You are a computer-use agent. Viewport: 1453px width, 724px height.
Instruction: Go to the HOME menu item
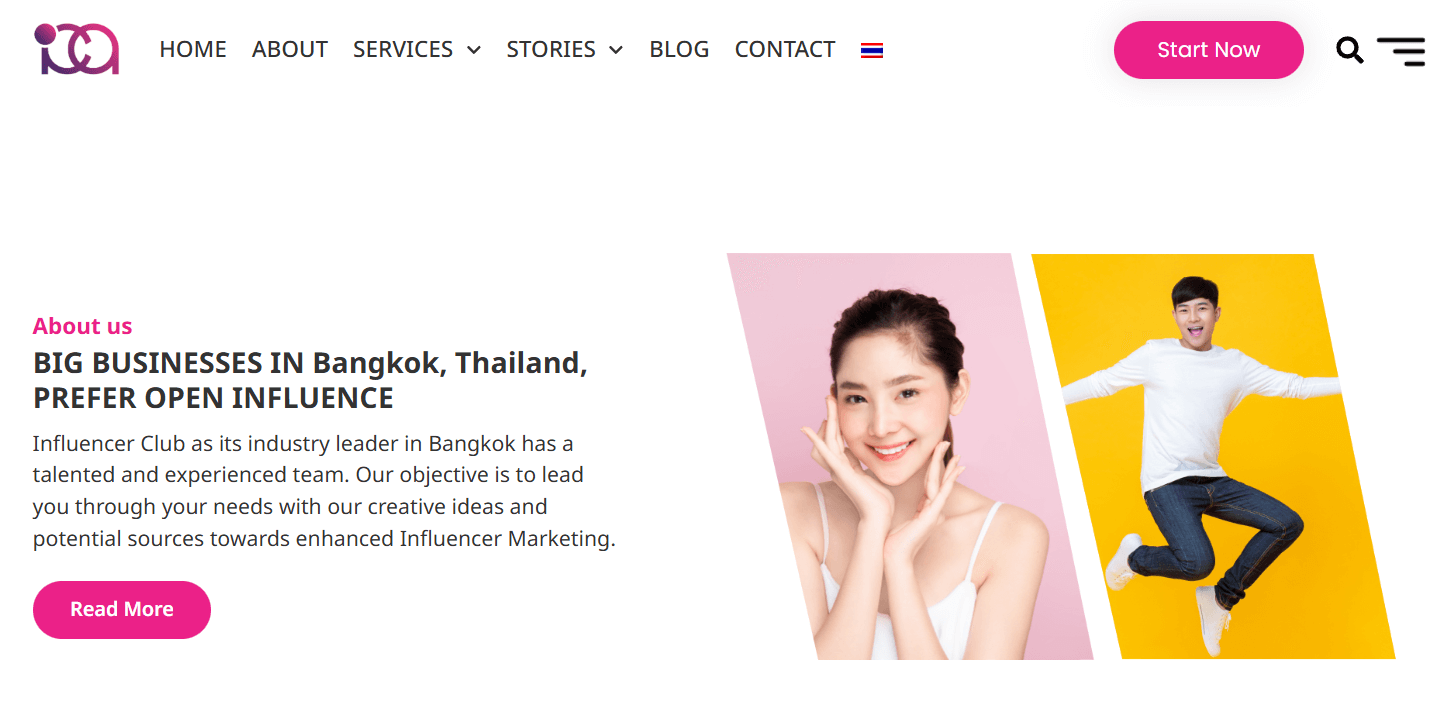coord(193,49)
